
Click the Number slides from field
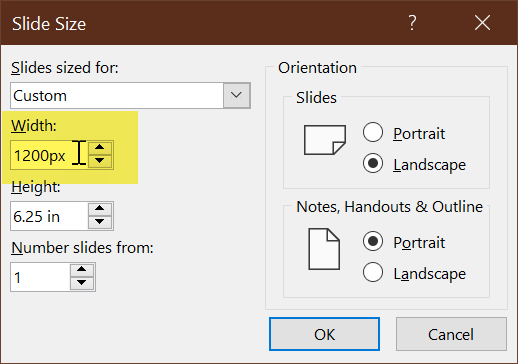pos(40,277)
